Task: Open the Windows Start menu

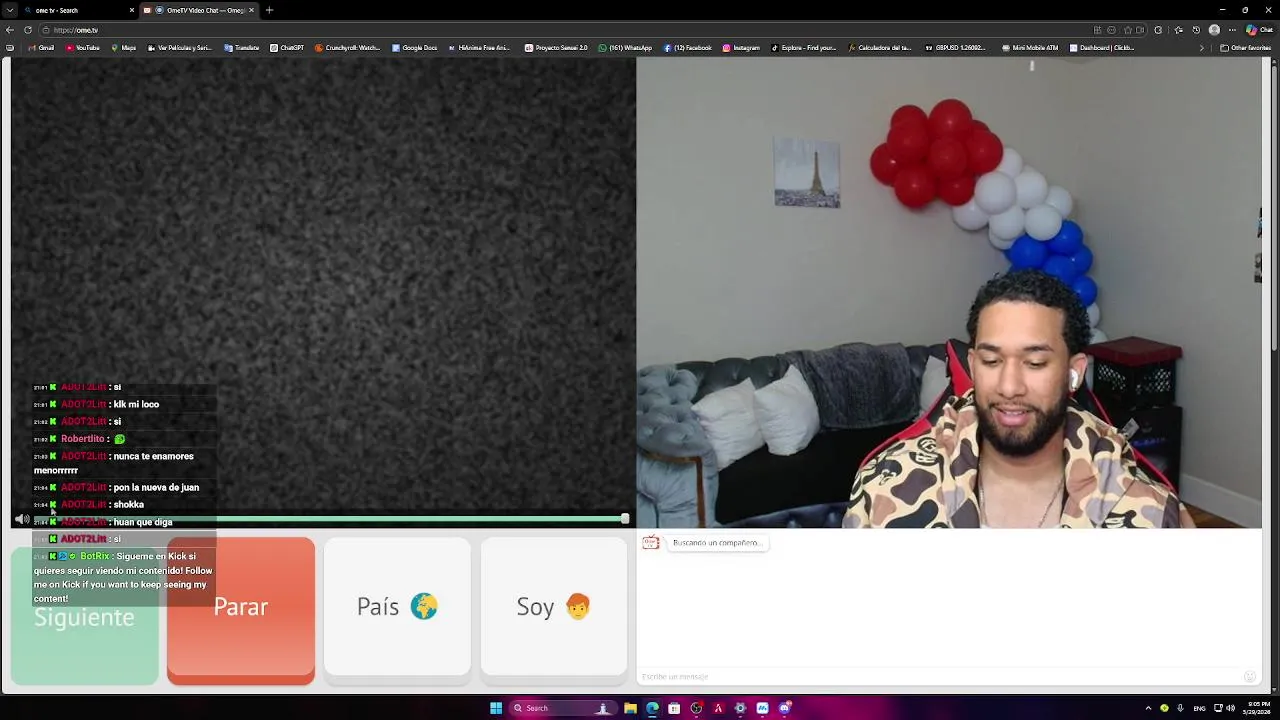Action: pyautogui.click(x=496, y=708)
